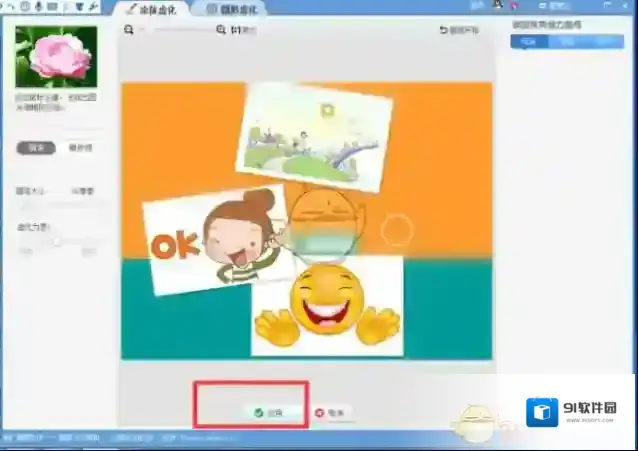Select the dark brush mode toggle
The image size is (638, 451).
(36, 148)
